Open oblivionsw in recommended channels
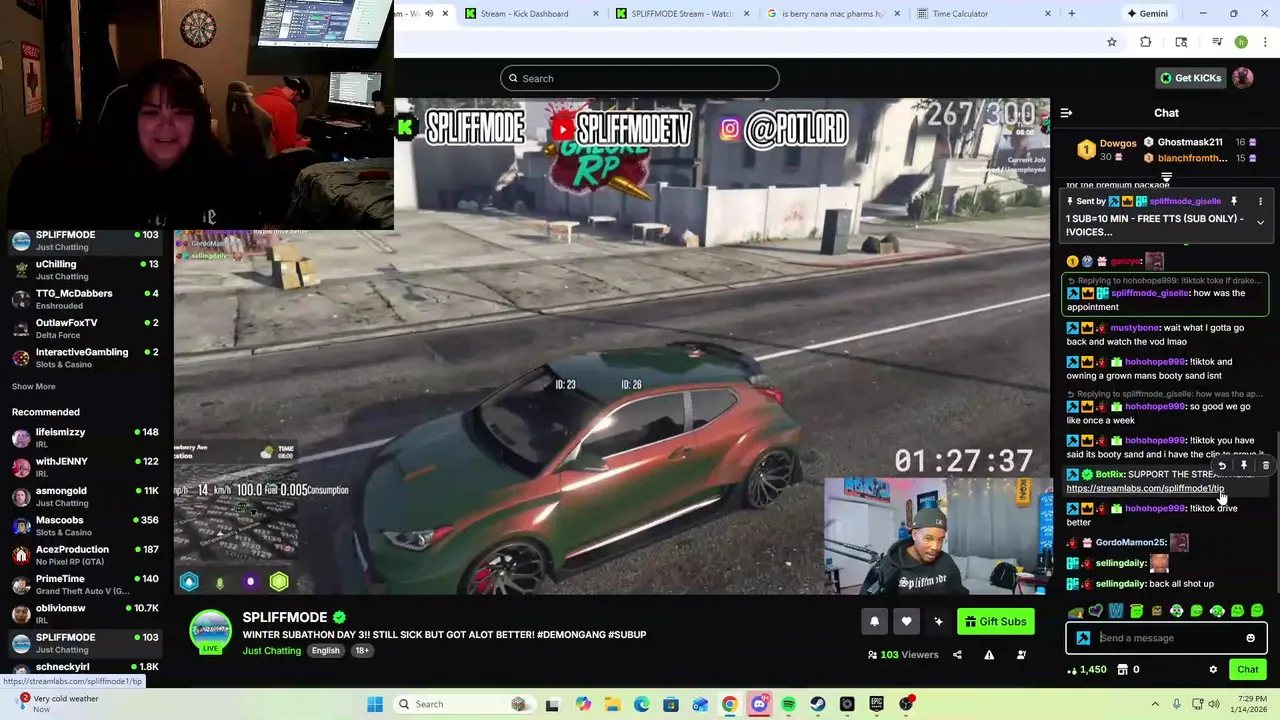The width and height of the screenshot is (1280, 720). [84, 614]
